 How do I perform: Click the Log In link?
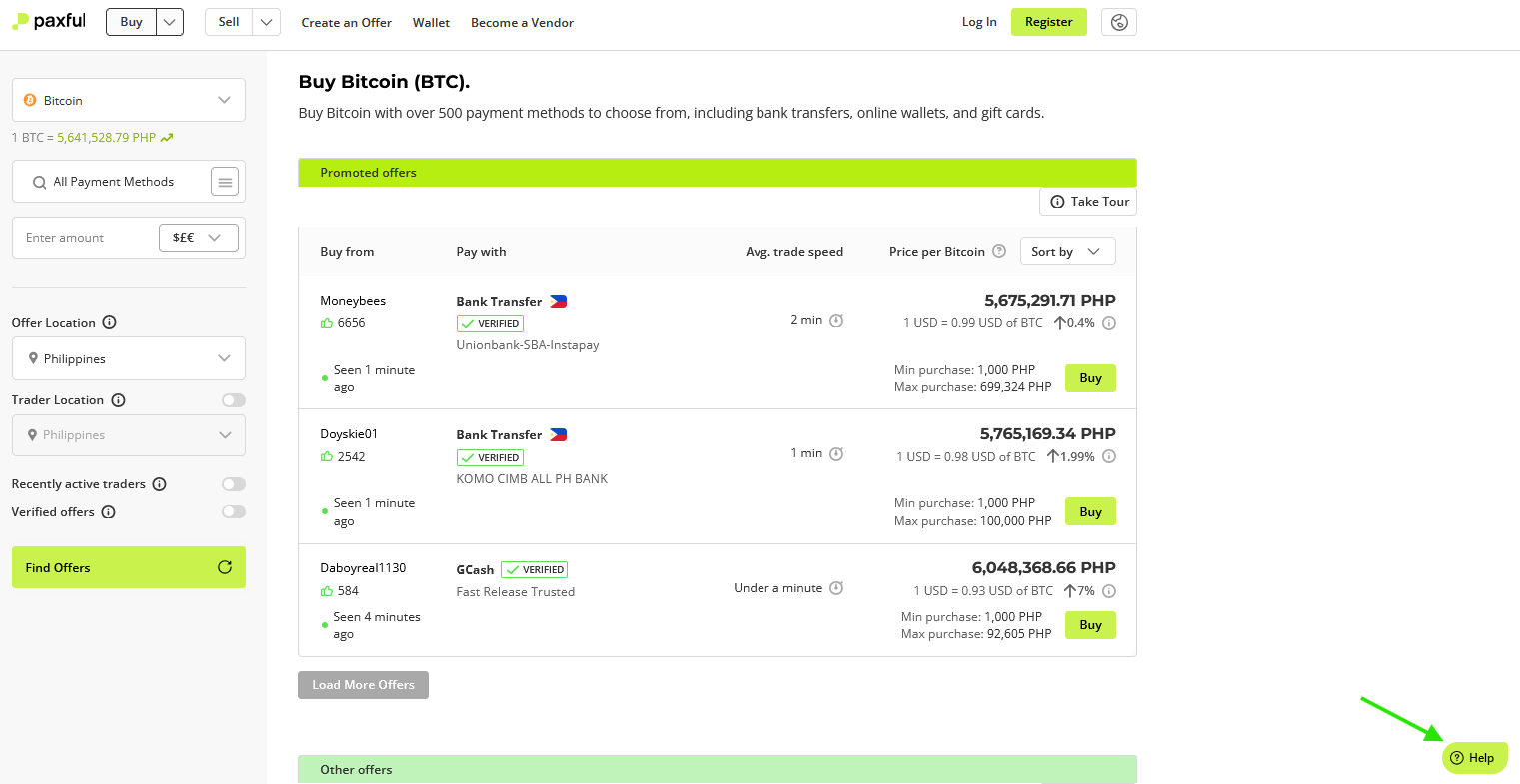pyautogui.click(x=979, y=22)
